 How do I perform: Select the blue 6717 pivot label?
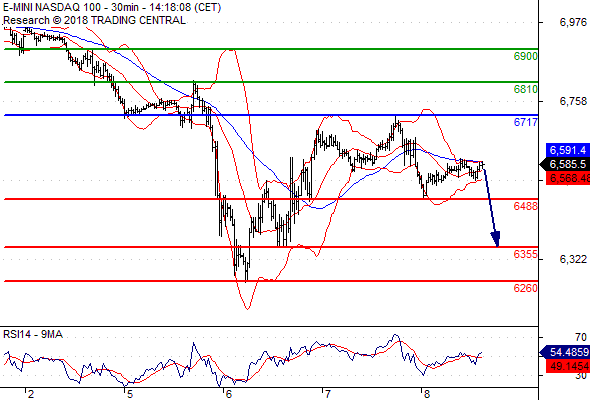pos(525,122)
